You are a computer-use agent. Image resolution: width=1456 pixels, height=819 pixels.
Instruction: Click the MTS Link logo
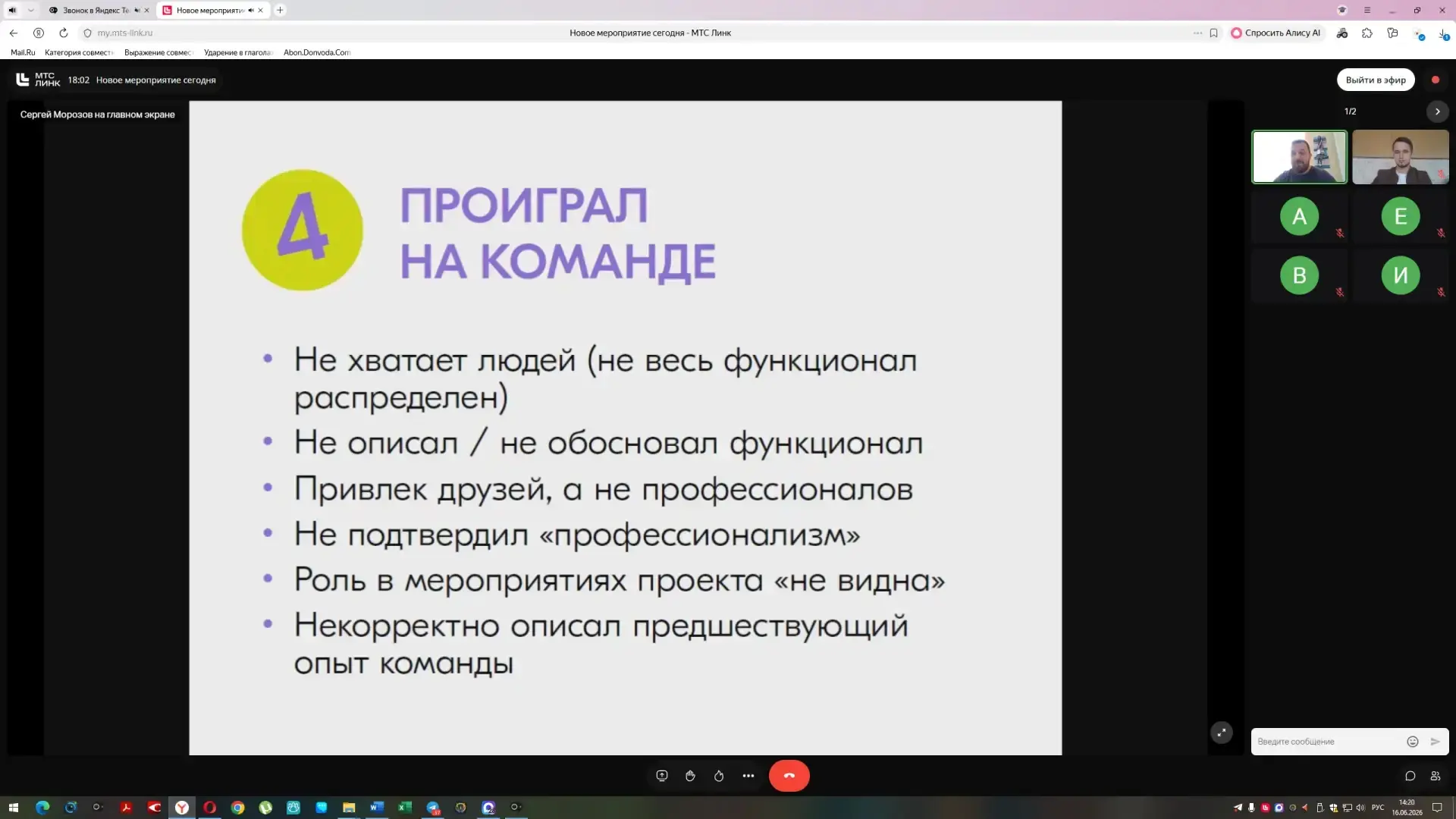38,80
